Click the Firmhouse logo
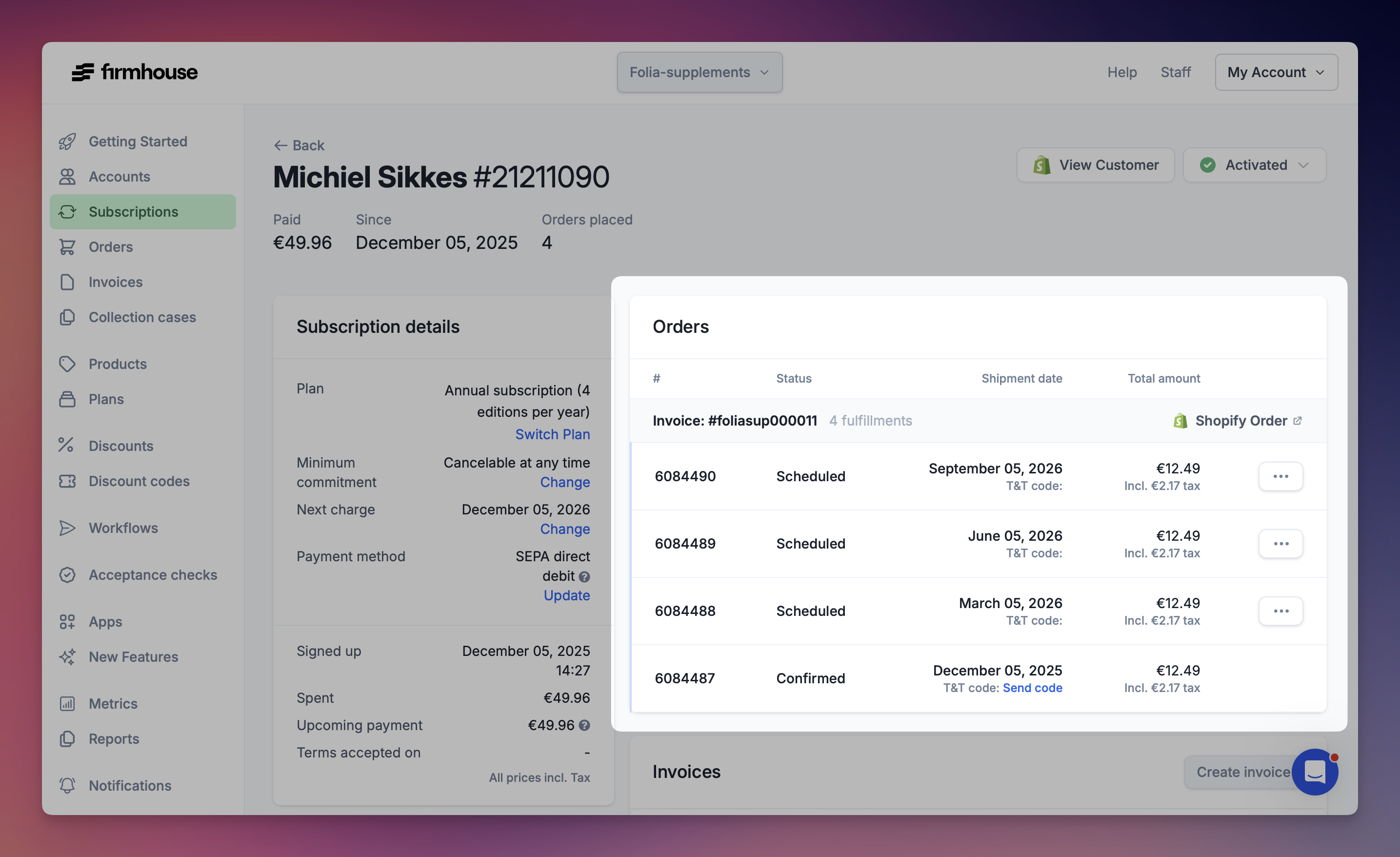Viewport: 1400px width, 857px height. 134,72
